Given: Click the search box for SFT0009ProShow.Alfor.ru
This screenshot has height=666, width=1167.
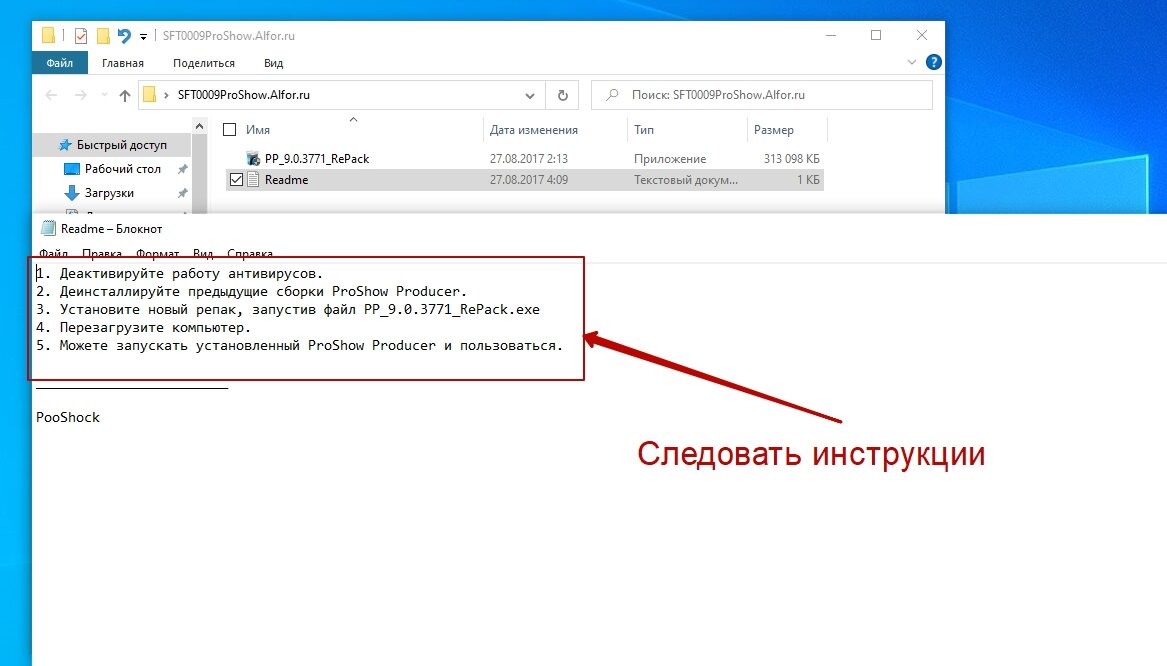Looking at the screenshot, I should pyautogui.click(x=761, y=95).
